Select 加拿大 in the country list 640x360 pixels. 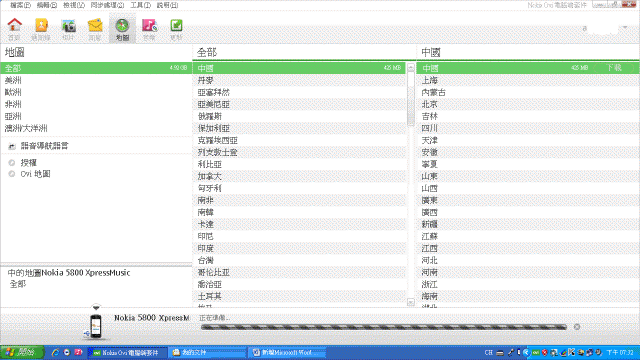coord(300,176)
